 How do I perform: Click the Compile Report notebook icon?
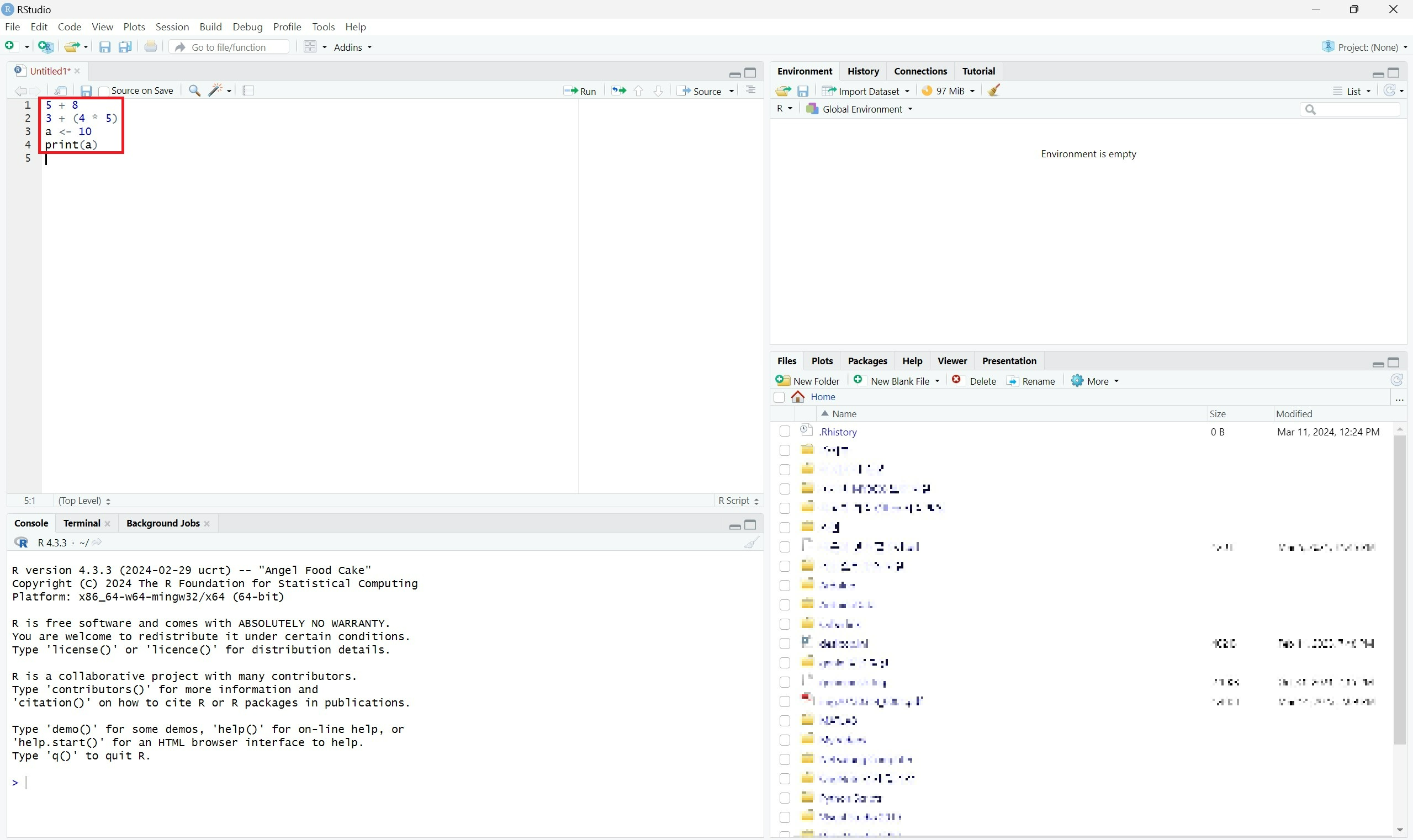click(x=248, y=91)
